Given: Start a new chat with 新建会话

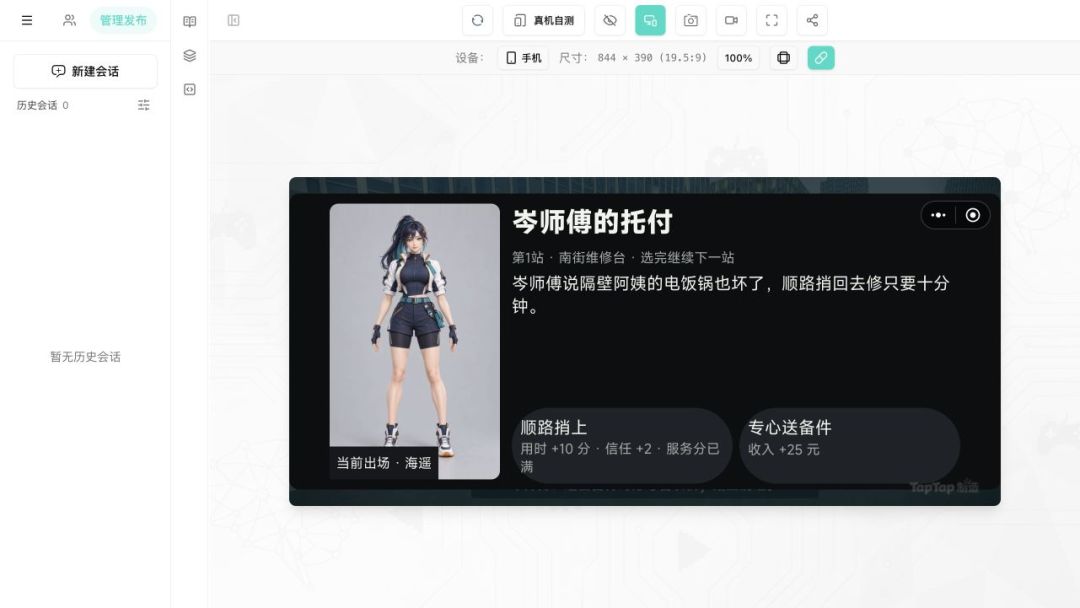Looking at the screenshot, I should (x=85, y=72).
